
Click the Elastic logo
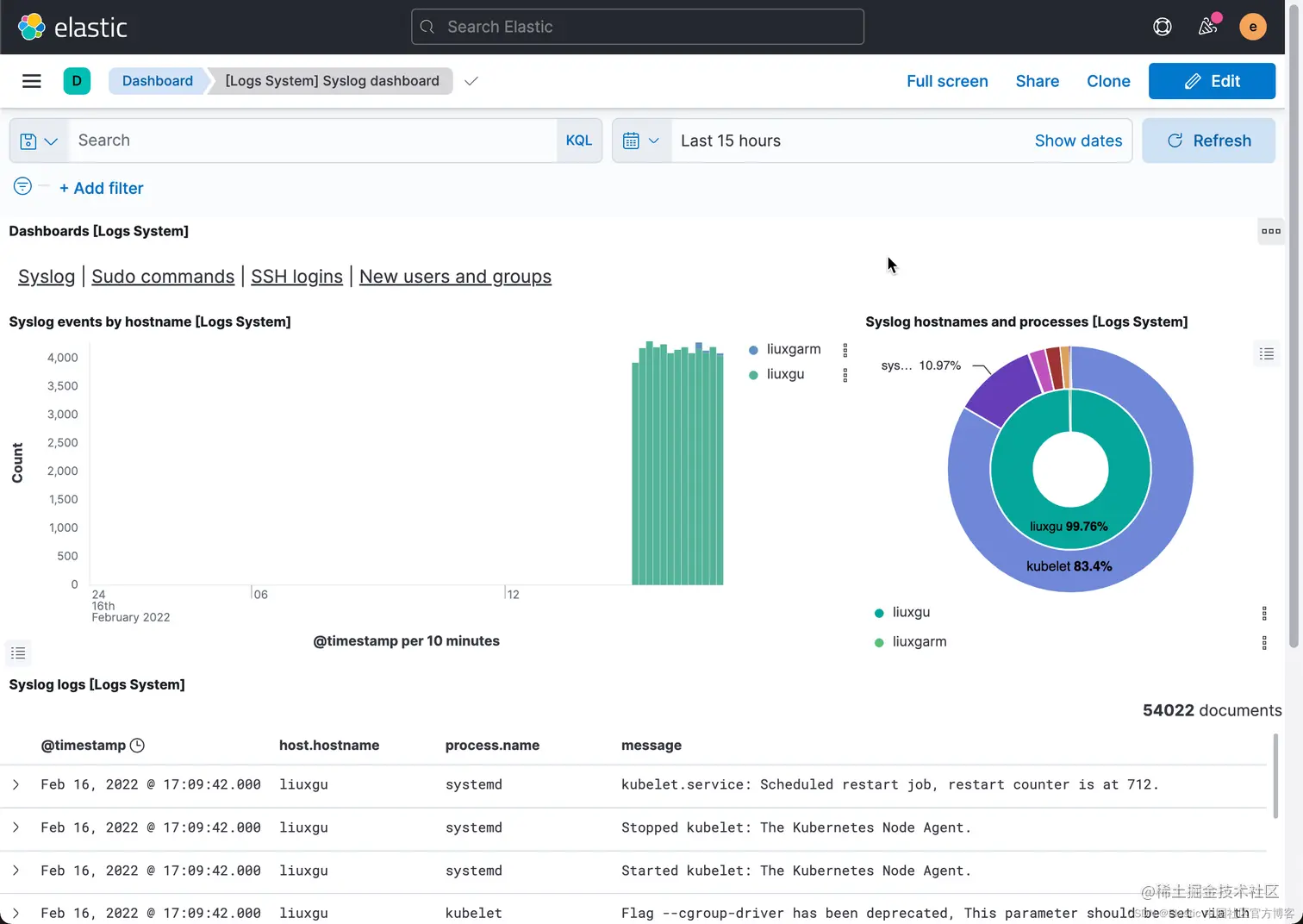[73, 27]
